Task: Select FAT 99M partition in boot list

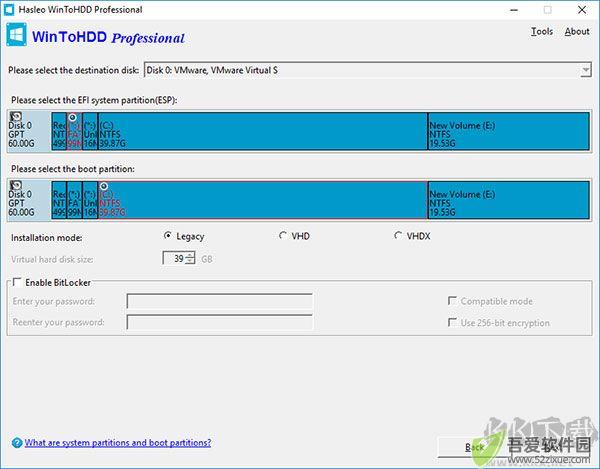Action: tap(74, 200)
